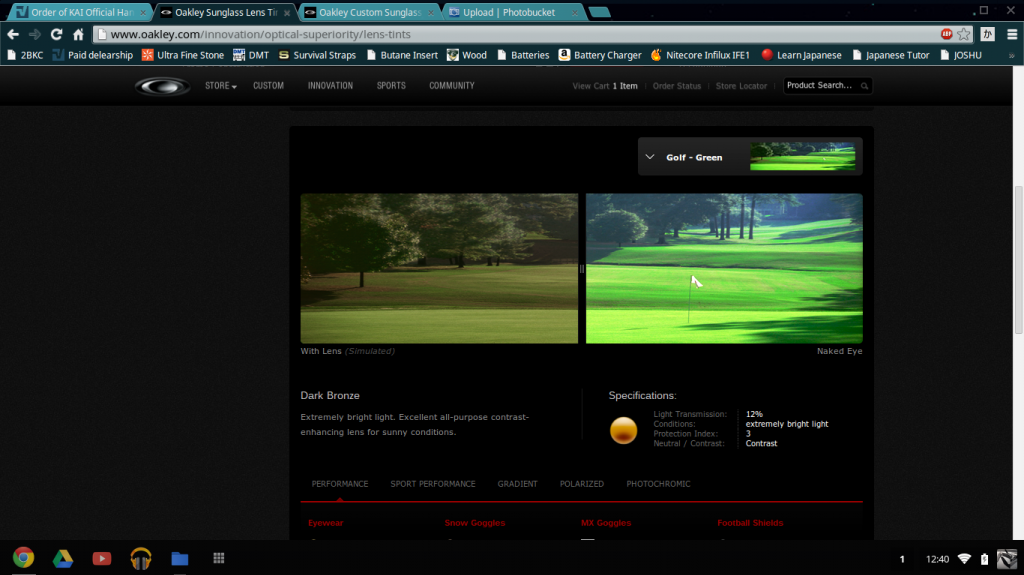Click the Dark Bronze lens color swatch
The image size is (1024, 575).
[x=623, y=431]
